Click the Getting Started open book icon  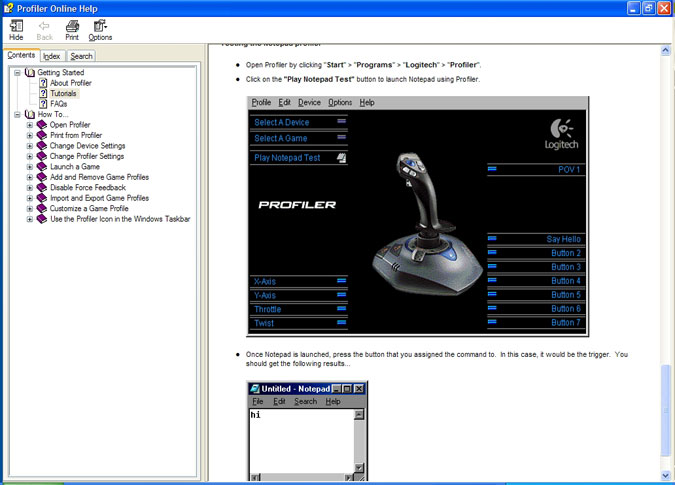[30, 72]
